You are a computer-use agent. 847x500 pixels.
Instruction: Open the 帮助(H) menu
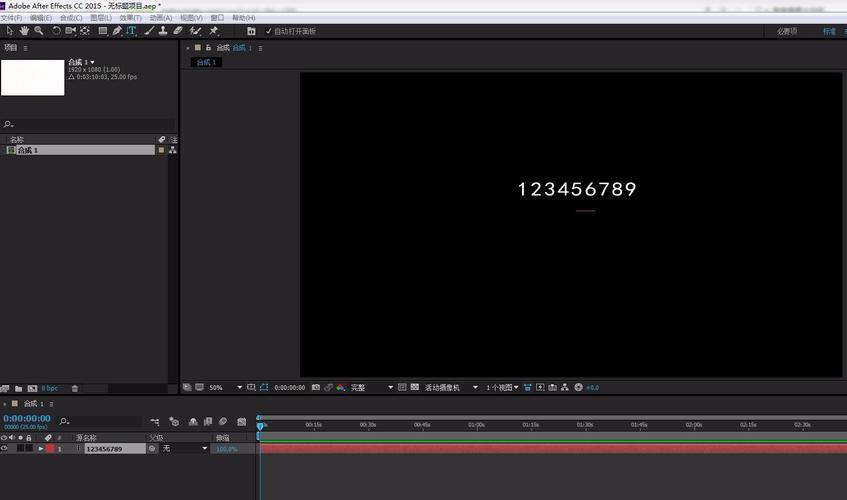coord(244,18)
